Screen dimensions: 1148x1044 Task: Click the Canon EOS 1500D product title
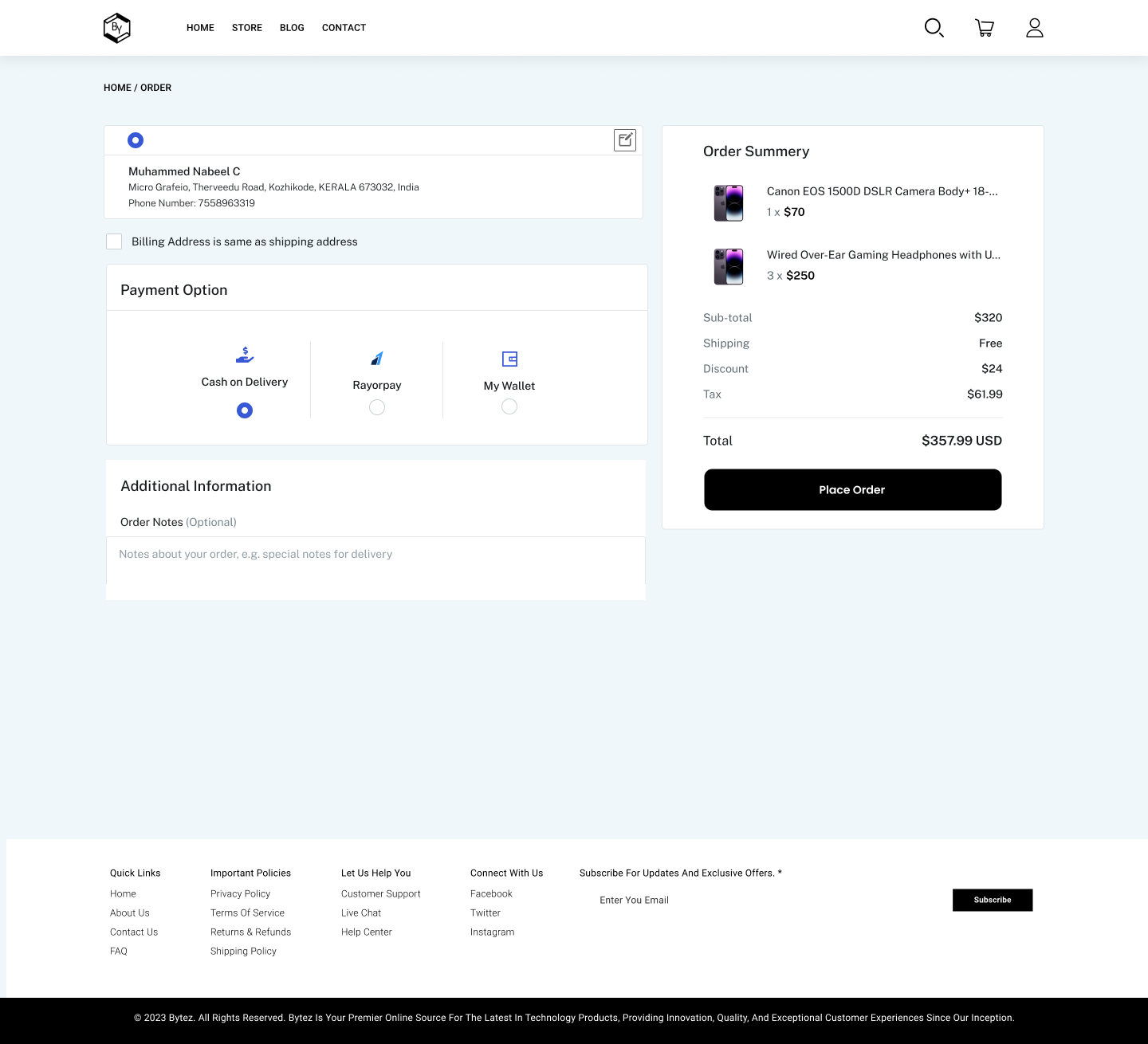coord(883,191)
